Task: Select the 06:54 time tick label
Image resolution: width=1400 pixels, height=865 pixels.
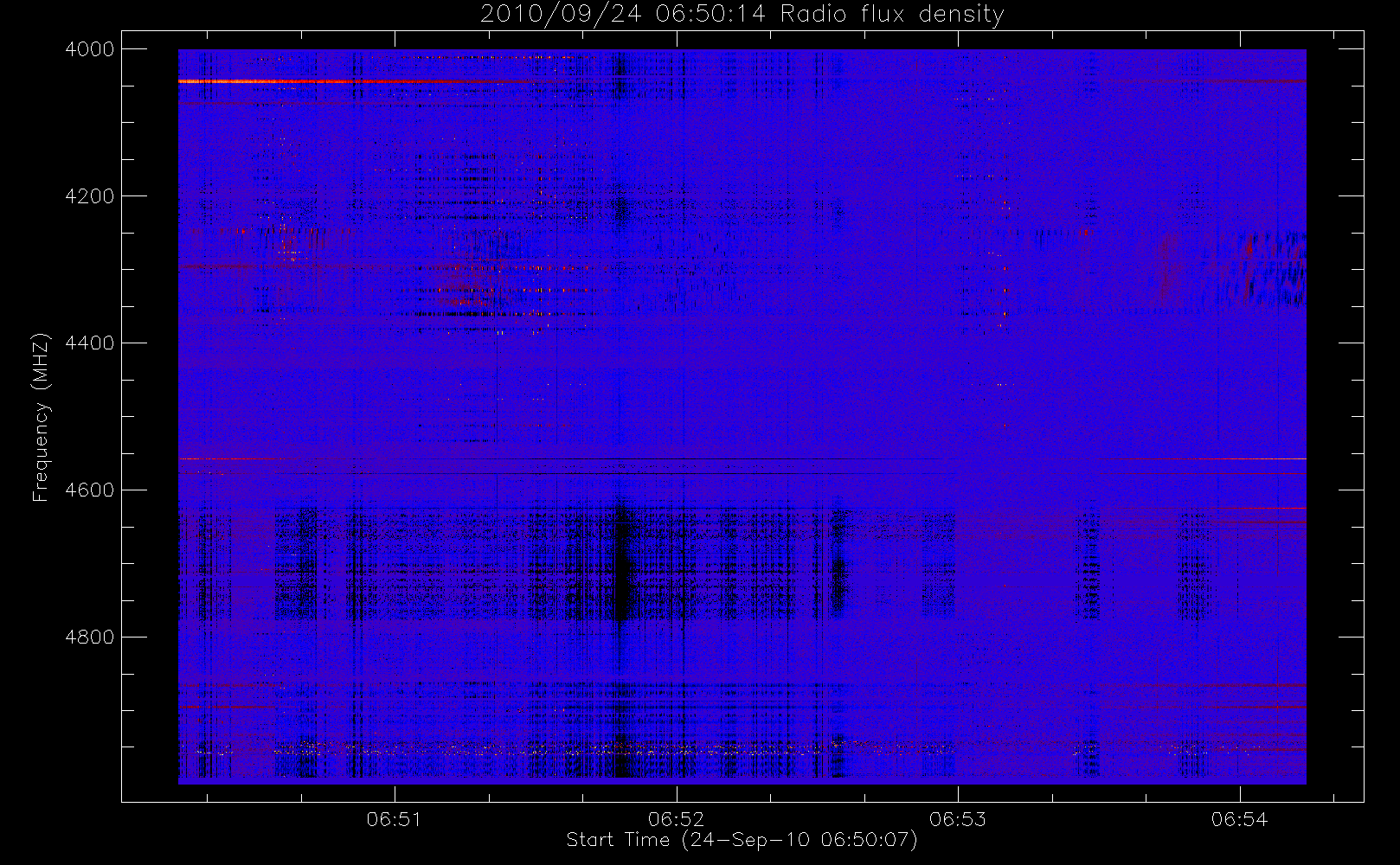Action: click(x=1239, y=819)
